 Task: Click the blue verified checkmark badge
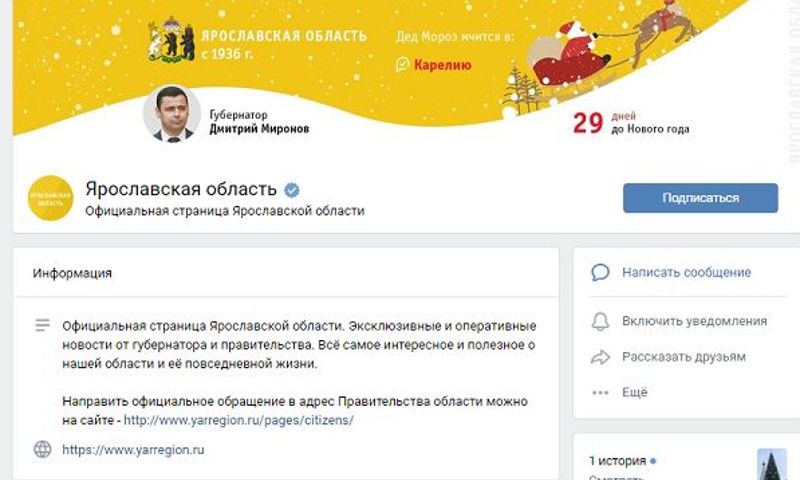(292, 190)
